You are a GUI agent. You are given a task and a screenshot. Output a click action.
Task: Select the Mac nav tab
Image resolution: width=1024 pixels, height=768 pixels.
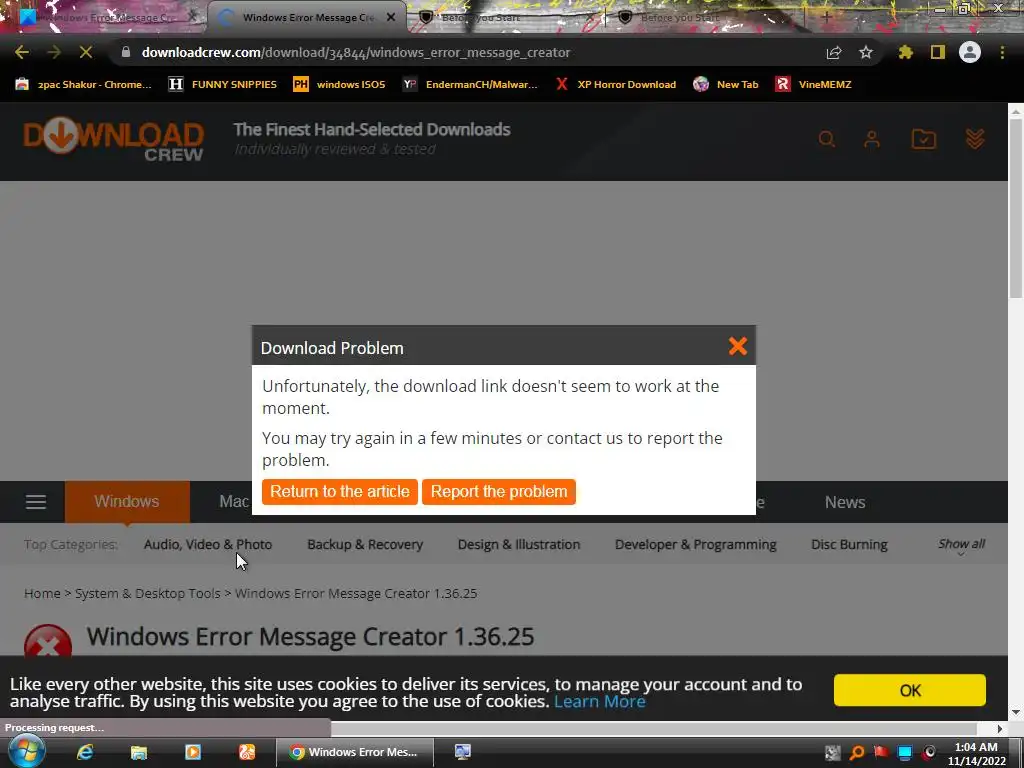pyautogui.click(x=234, y=502)
